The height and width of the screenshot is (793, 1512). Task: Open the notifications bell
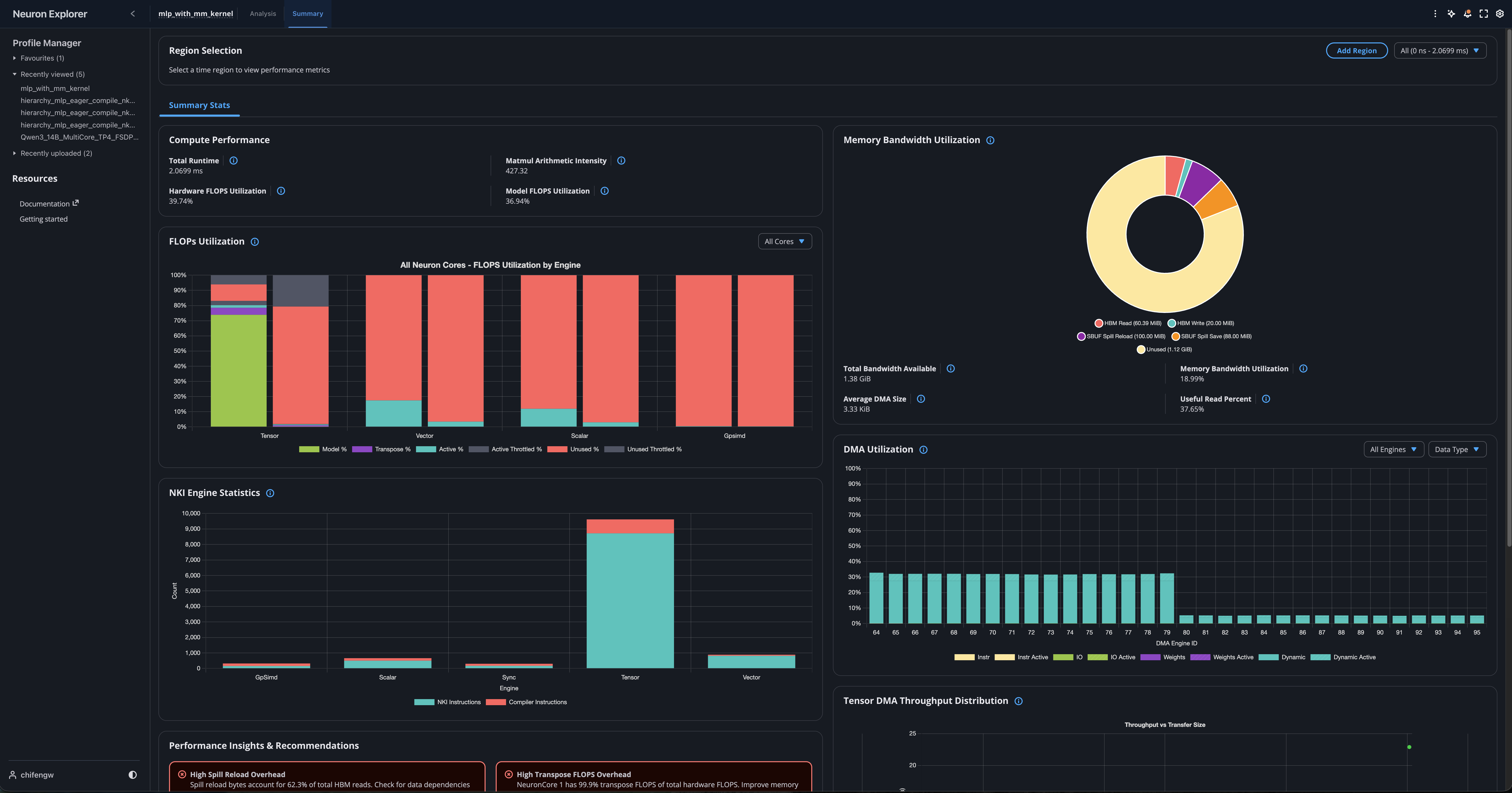(1467, 14)
